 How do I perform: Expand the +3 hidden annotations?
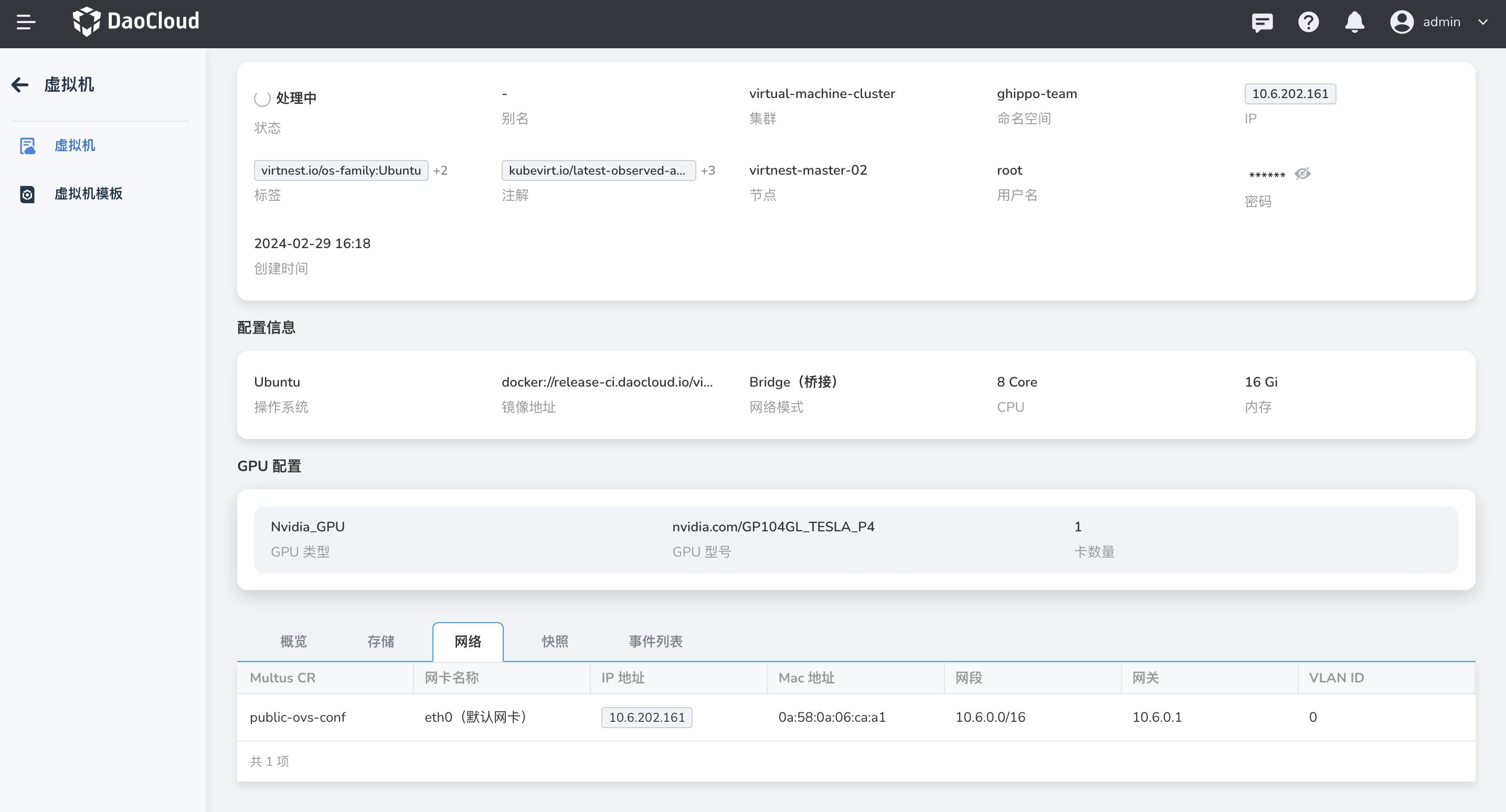point(707,170)
